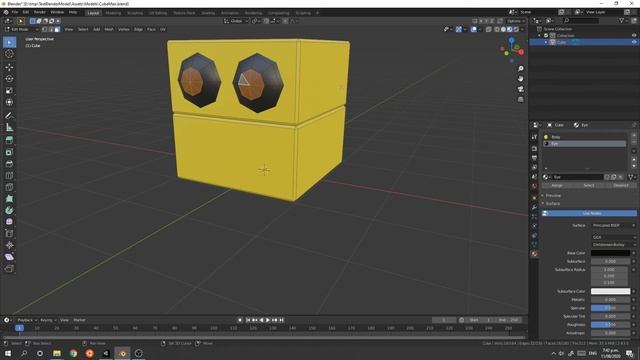Open the Christensen-Burley subsurface dropdown
Viewport: 640px width, 360px height.
click(x=614, y=244)
